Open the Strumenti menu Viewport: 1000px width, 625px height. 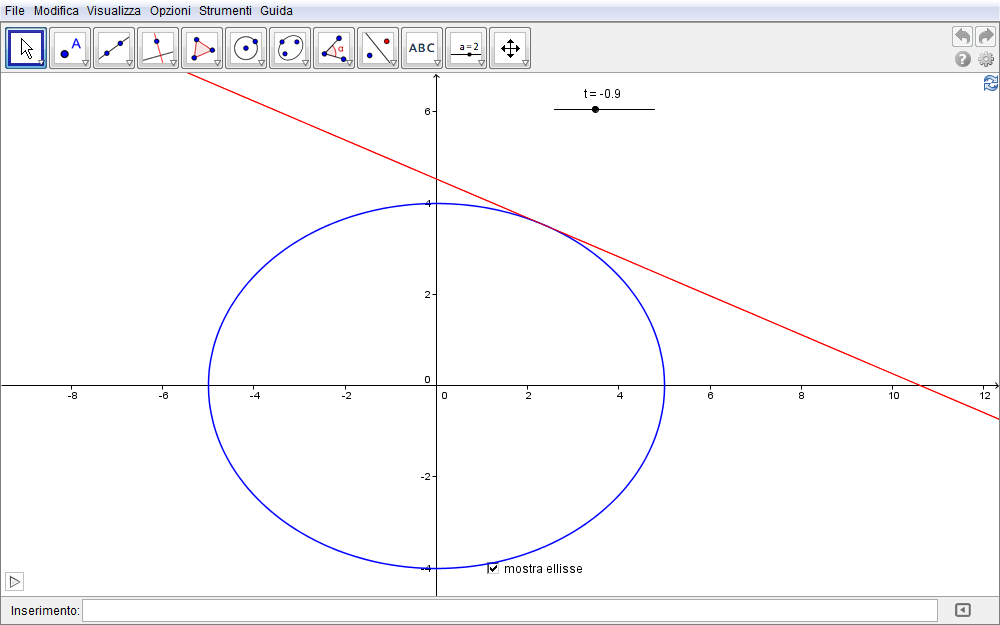225,10
